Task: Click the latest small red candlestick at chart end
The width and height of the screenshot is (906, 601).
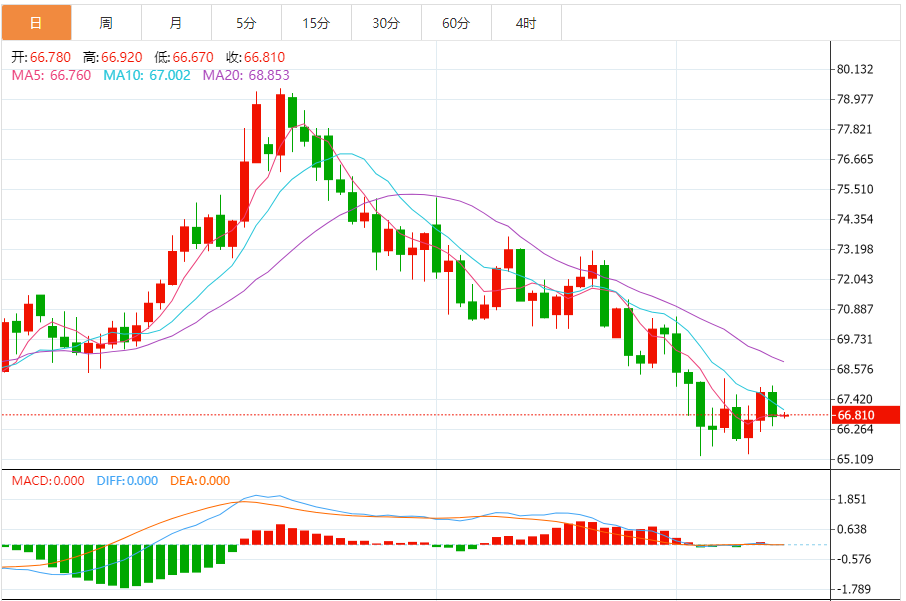Action: pos(785,415)
